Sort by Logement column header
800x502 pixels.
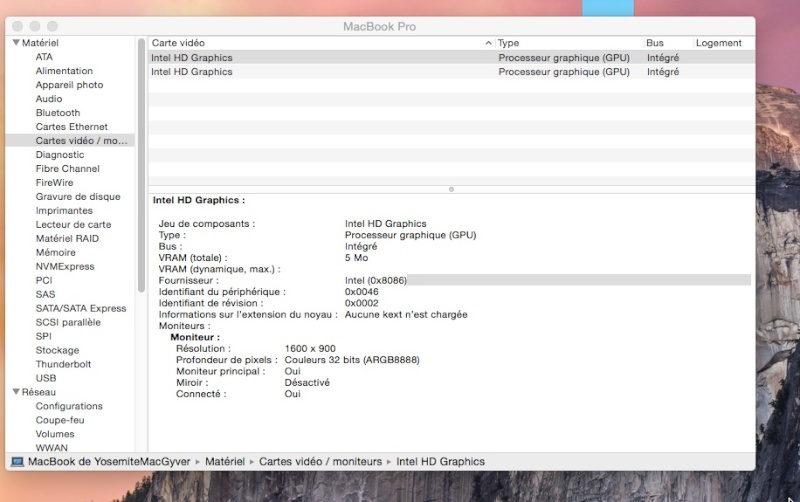[x=724, y=43]
